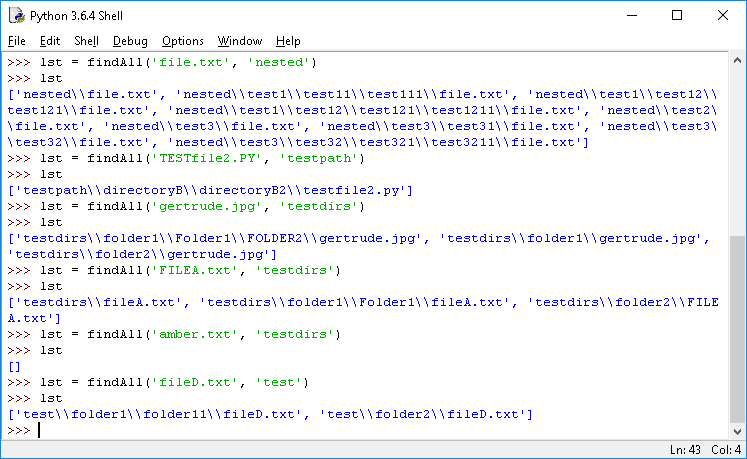The height and width of the screenshot is (459, 747).
Task: Open the Edit menu
Action: tap(50, 41)
